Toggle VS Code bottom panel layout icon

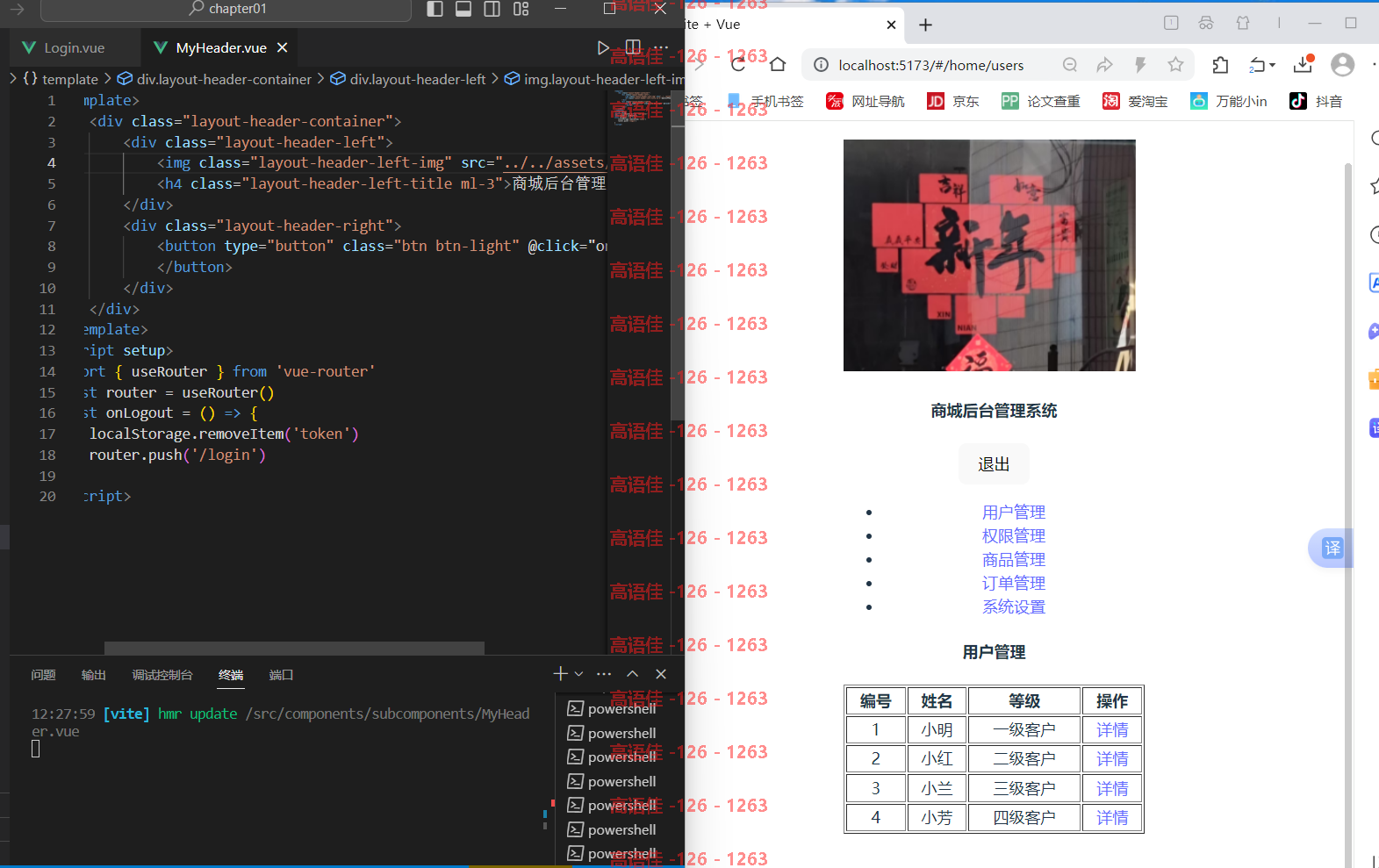[x=463, y=9]
